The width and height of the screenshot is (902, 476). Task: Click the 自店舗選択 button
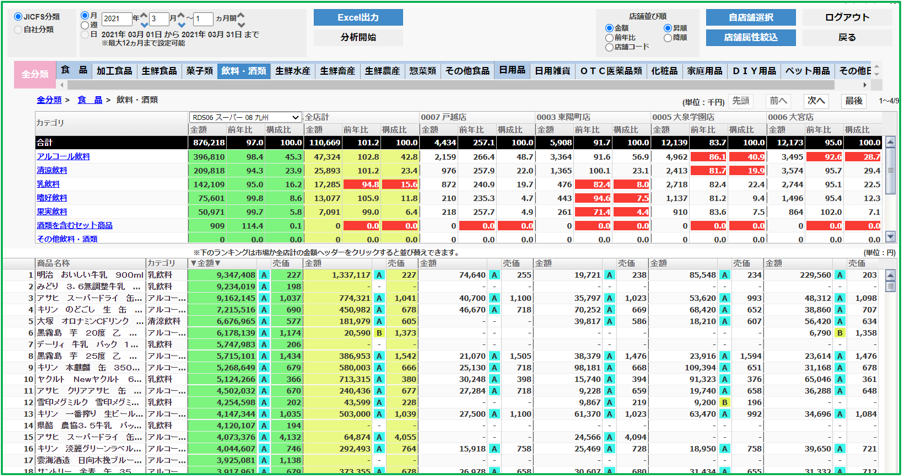751,17
